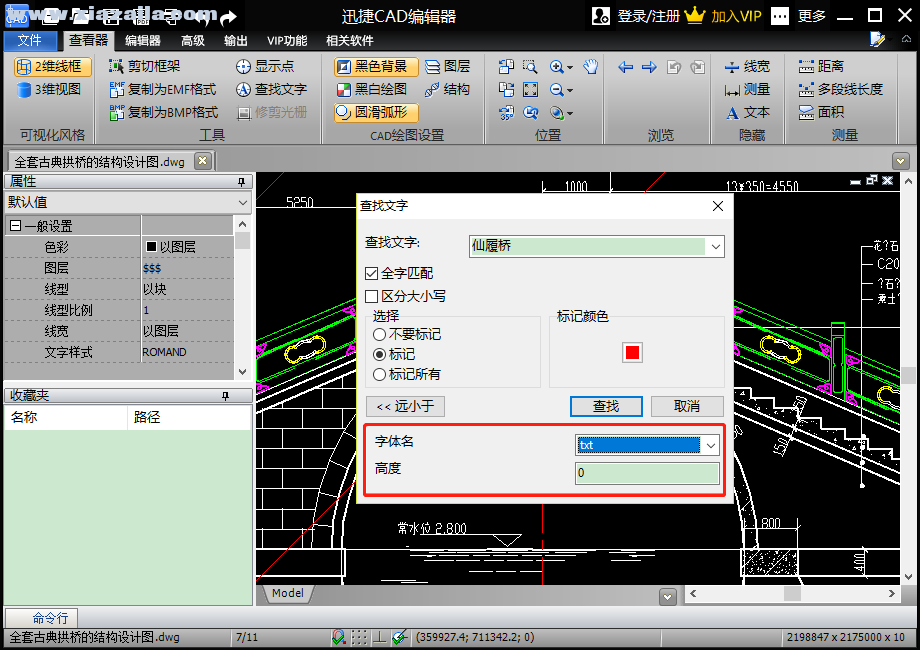Select the Model layout tab
Screen dimensions: 920x650
[288, 593]
